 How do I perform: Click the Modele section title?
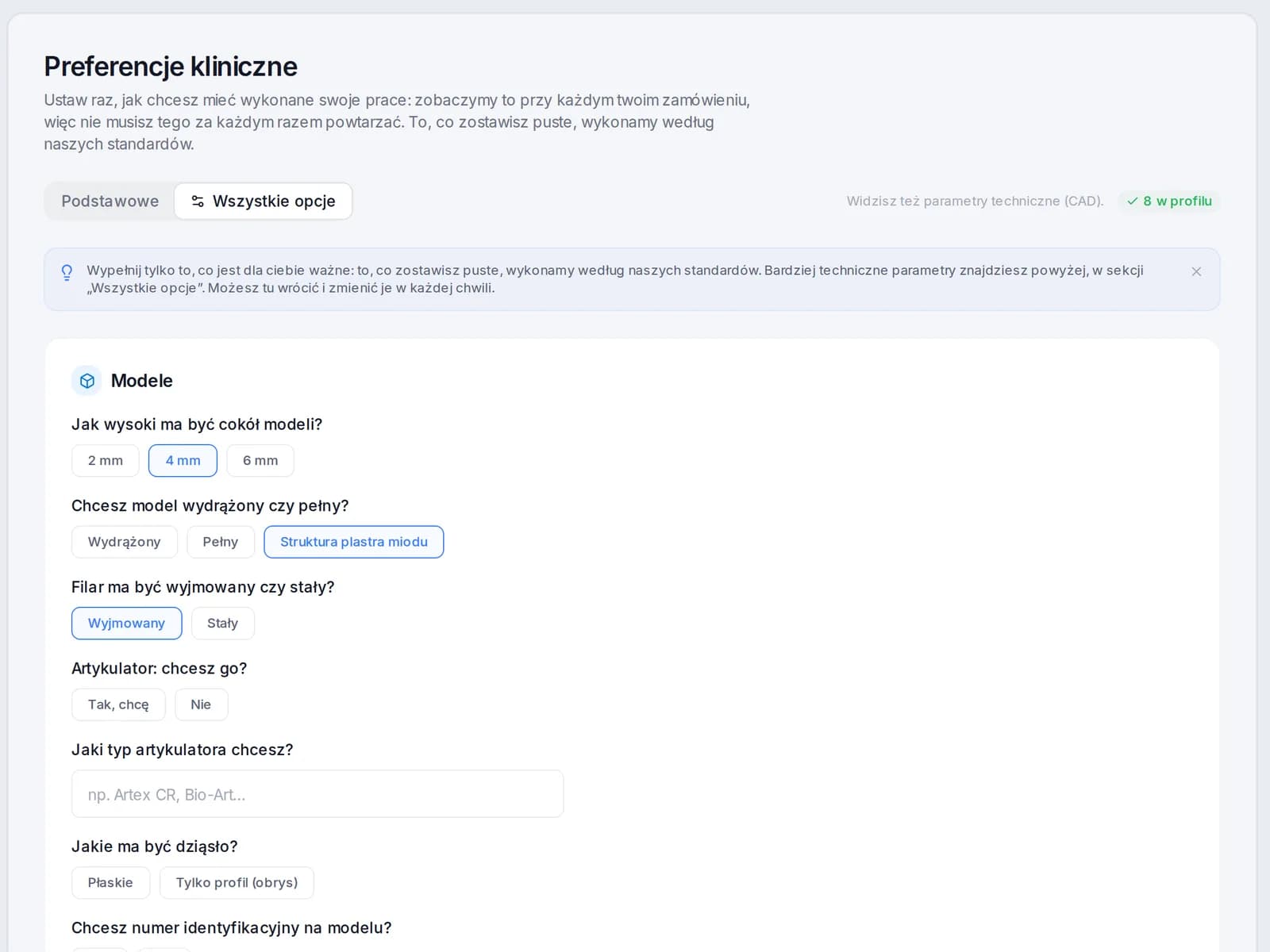[142, 381]
